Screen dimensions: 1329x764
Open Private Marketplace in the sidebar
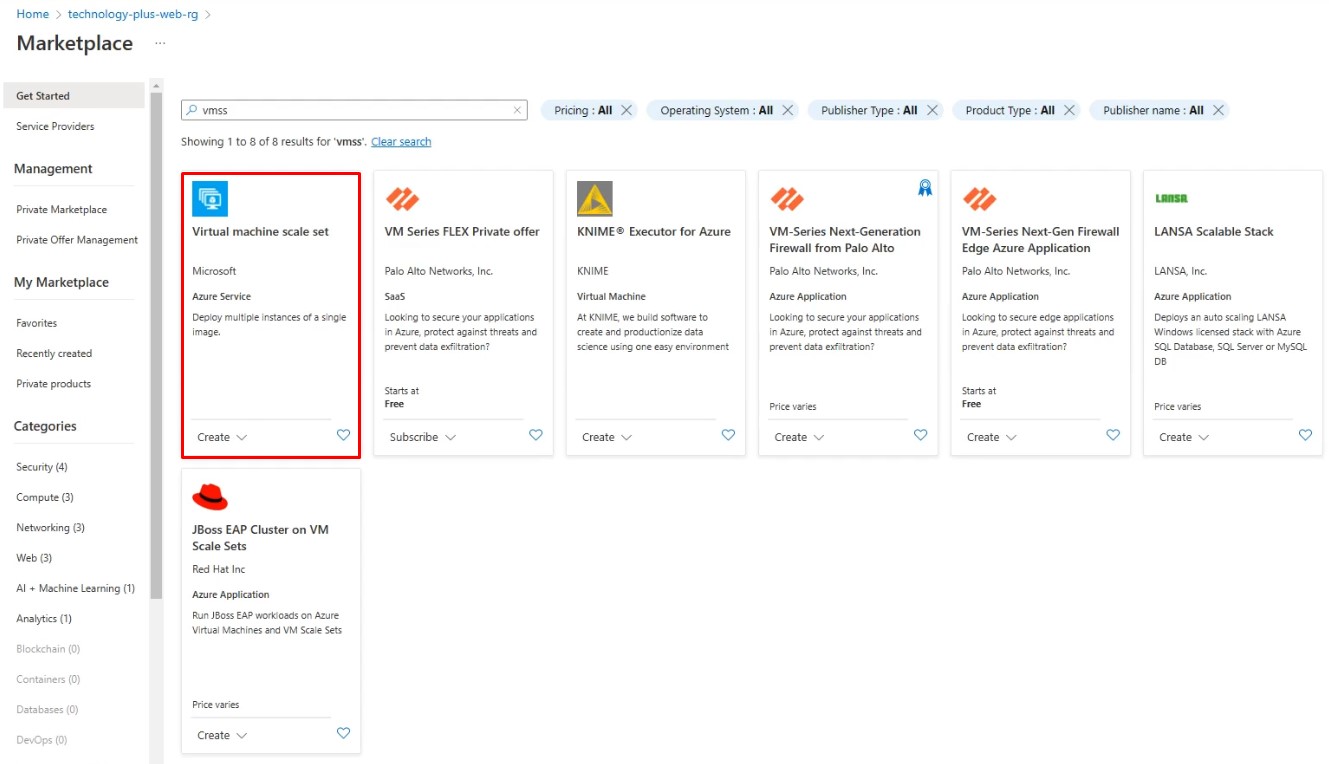pos(61,210)
